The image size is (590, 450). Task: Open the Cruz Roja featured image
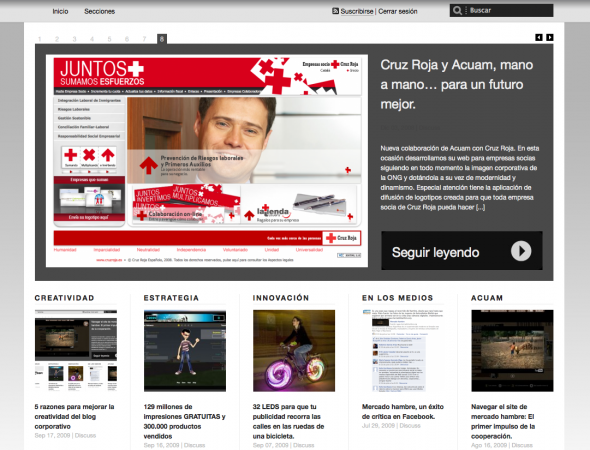click(x=207, y=161)
